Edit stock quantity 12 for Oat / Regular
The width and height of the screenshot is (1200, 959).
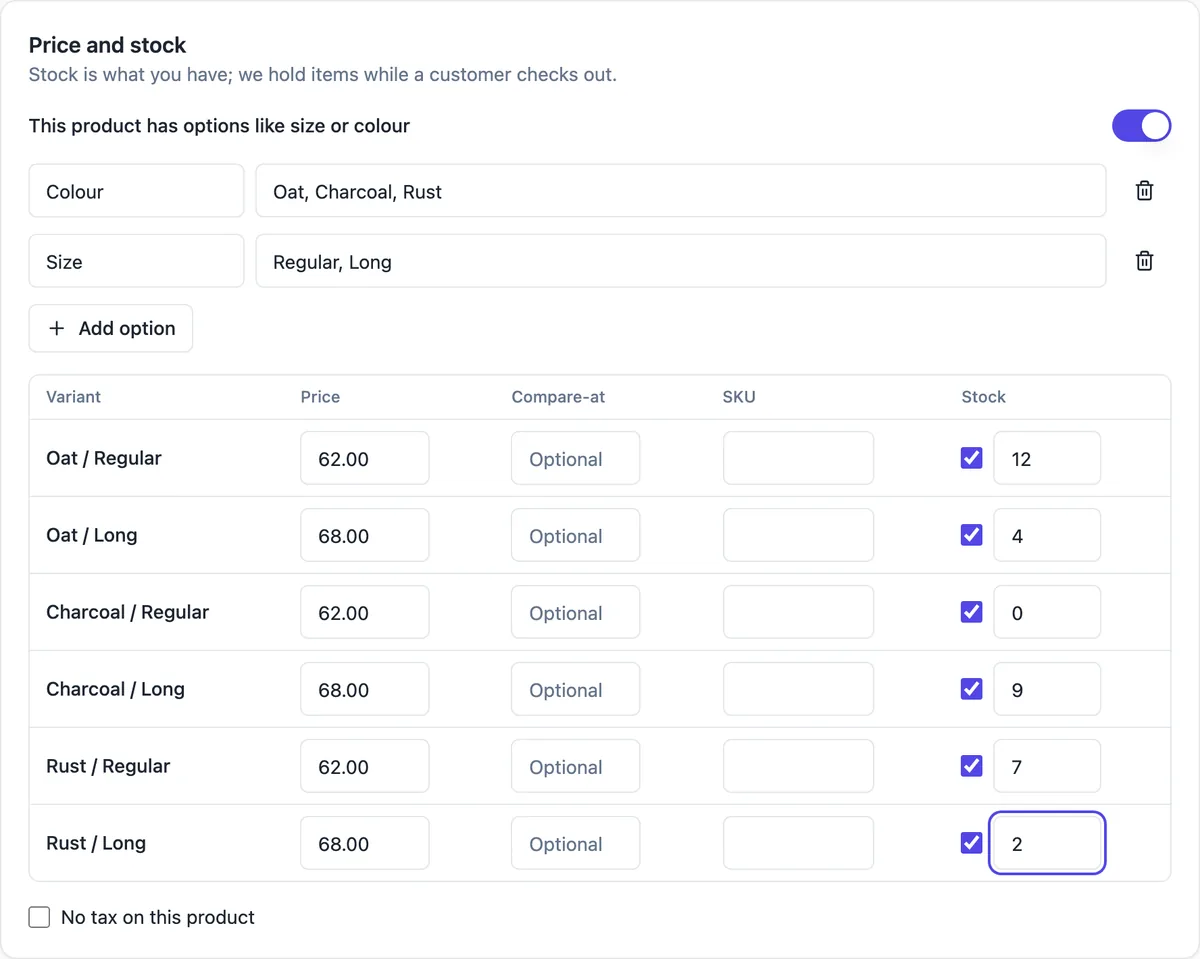(x=1047, y=458)
